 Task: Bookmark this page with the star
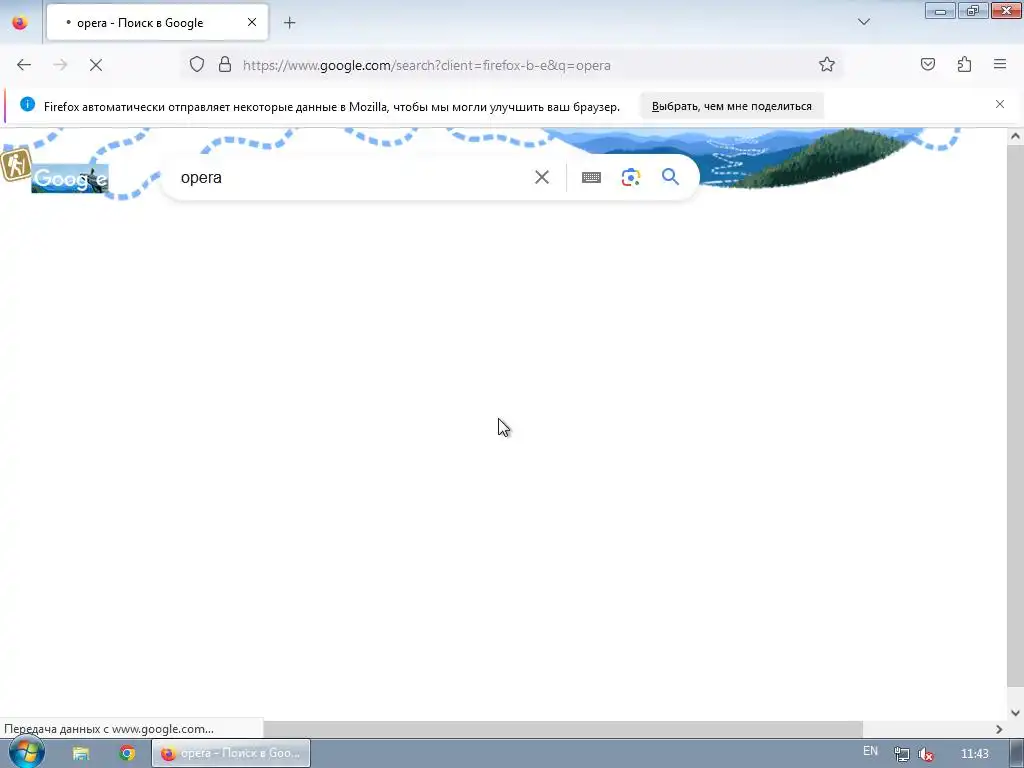click(x=827, y=64)
